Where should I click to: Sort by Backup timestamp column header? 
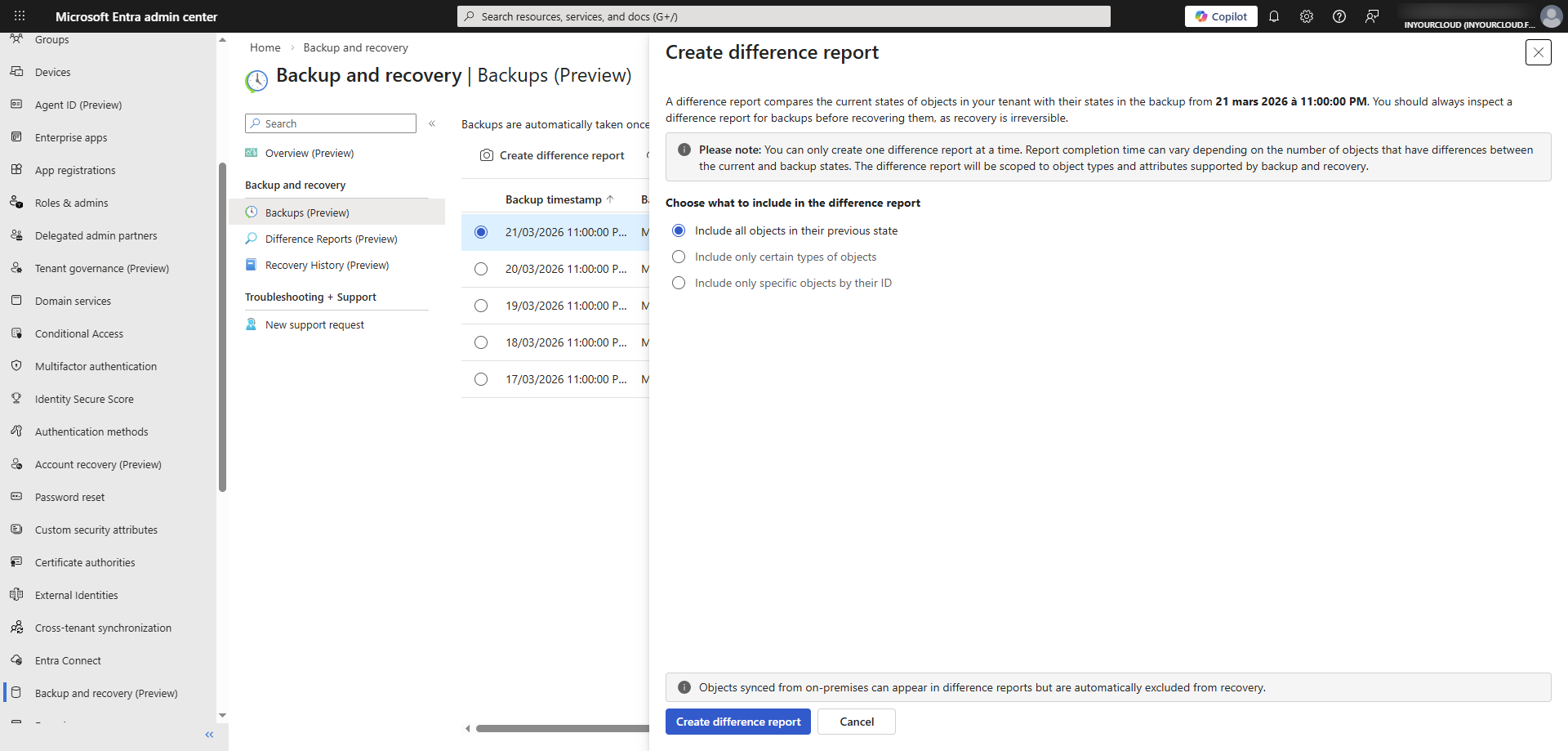(x=554, y=200)
